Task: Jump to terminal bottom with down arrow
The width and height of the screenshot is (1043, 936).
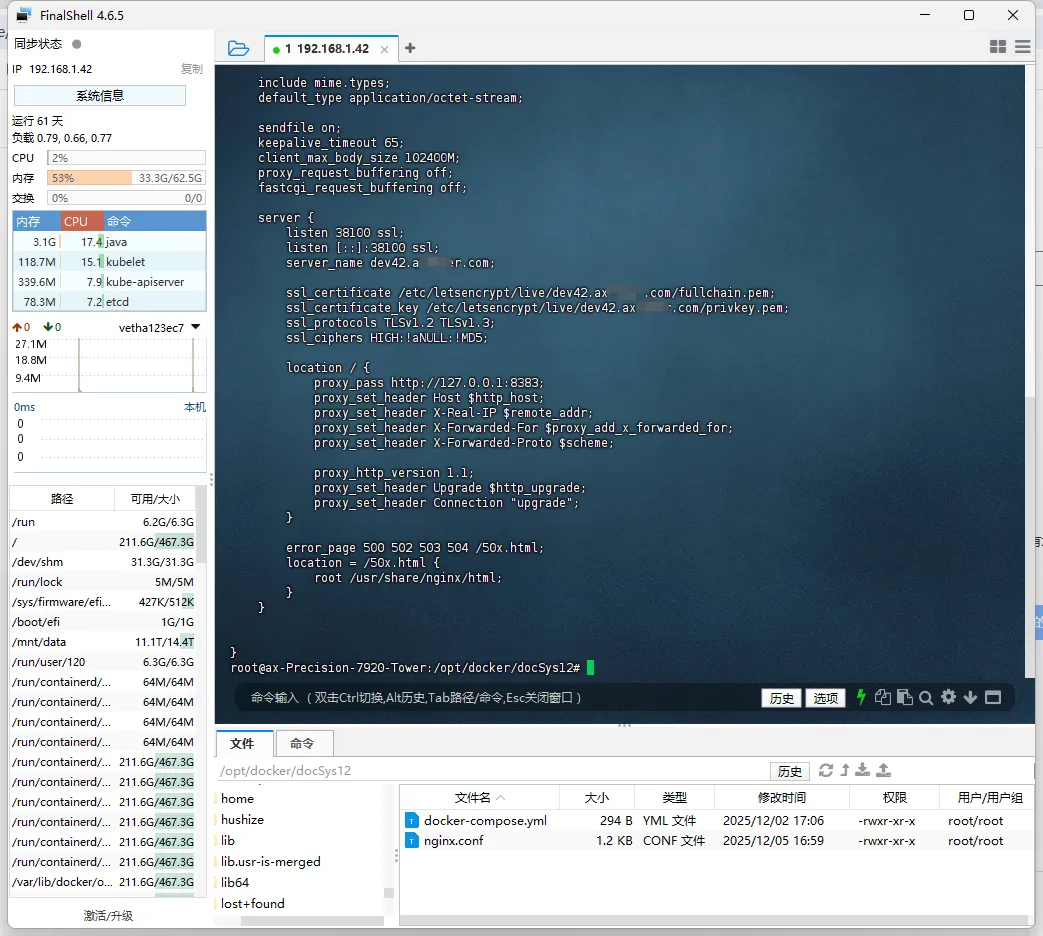Action: (x=970, y=697)
